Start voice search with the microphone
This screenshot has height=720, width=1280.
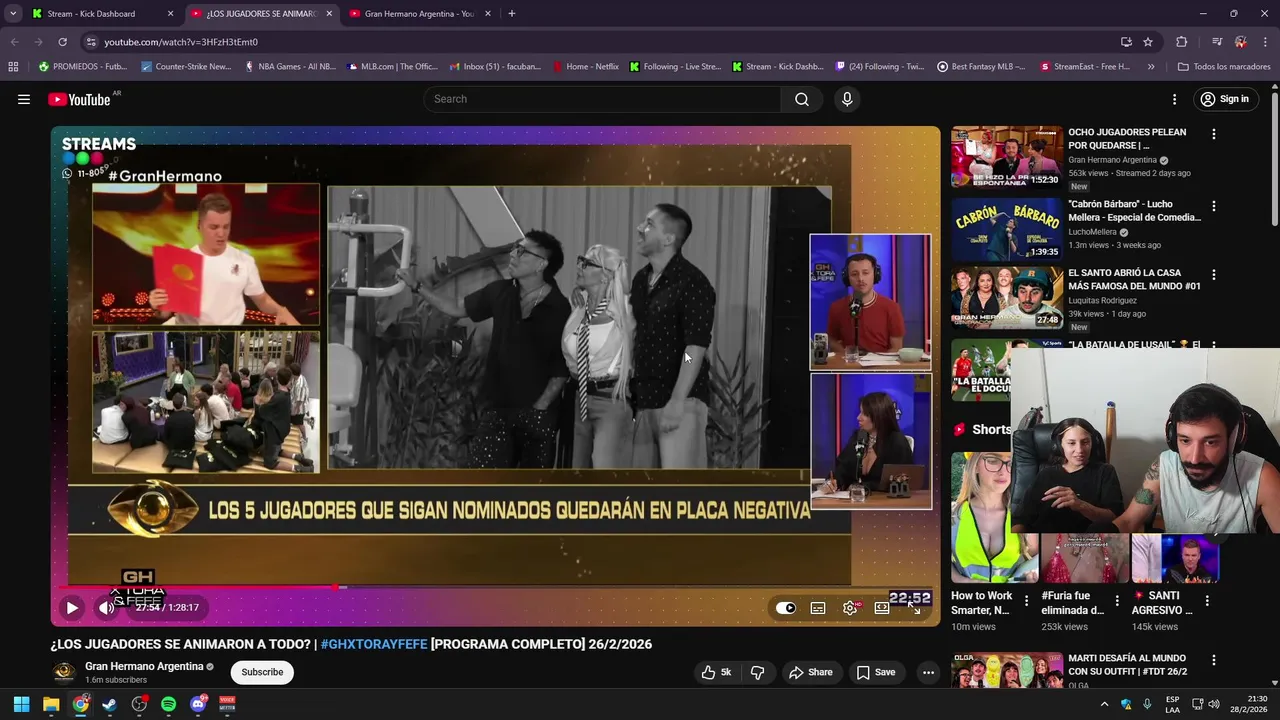tap(847, 99)
